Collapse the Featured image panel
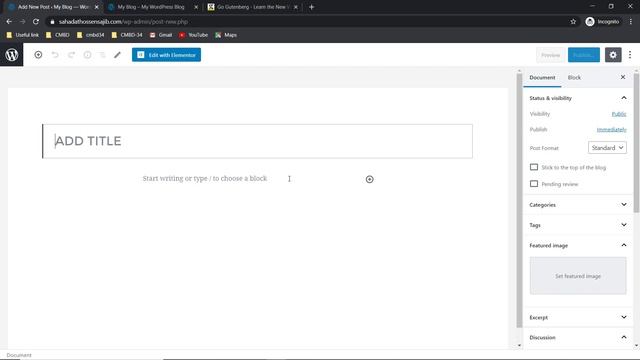 pyautogui.click(x=578, y=245)
